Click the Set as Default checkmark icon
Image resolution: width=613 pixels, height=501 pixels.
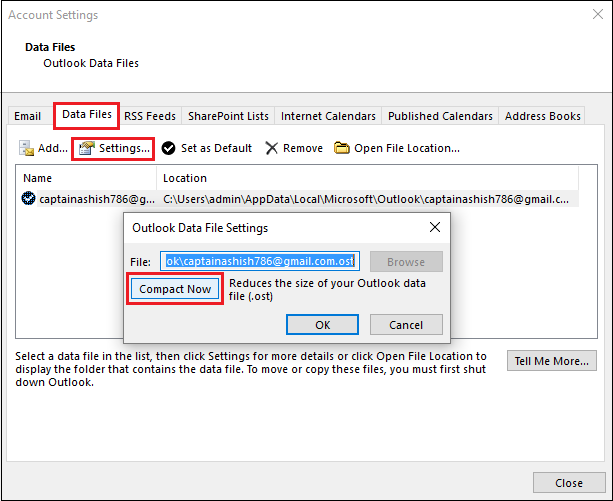click(x=168, y=148)
